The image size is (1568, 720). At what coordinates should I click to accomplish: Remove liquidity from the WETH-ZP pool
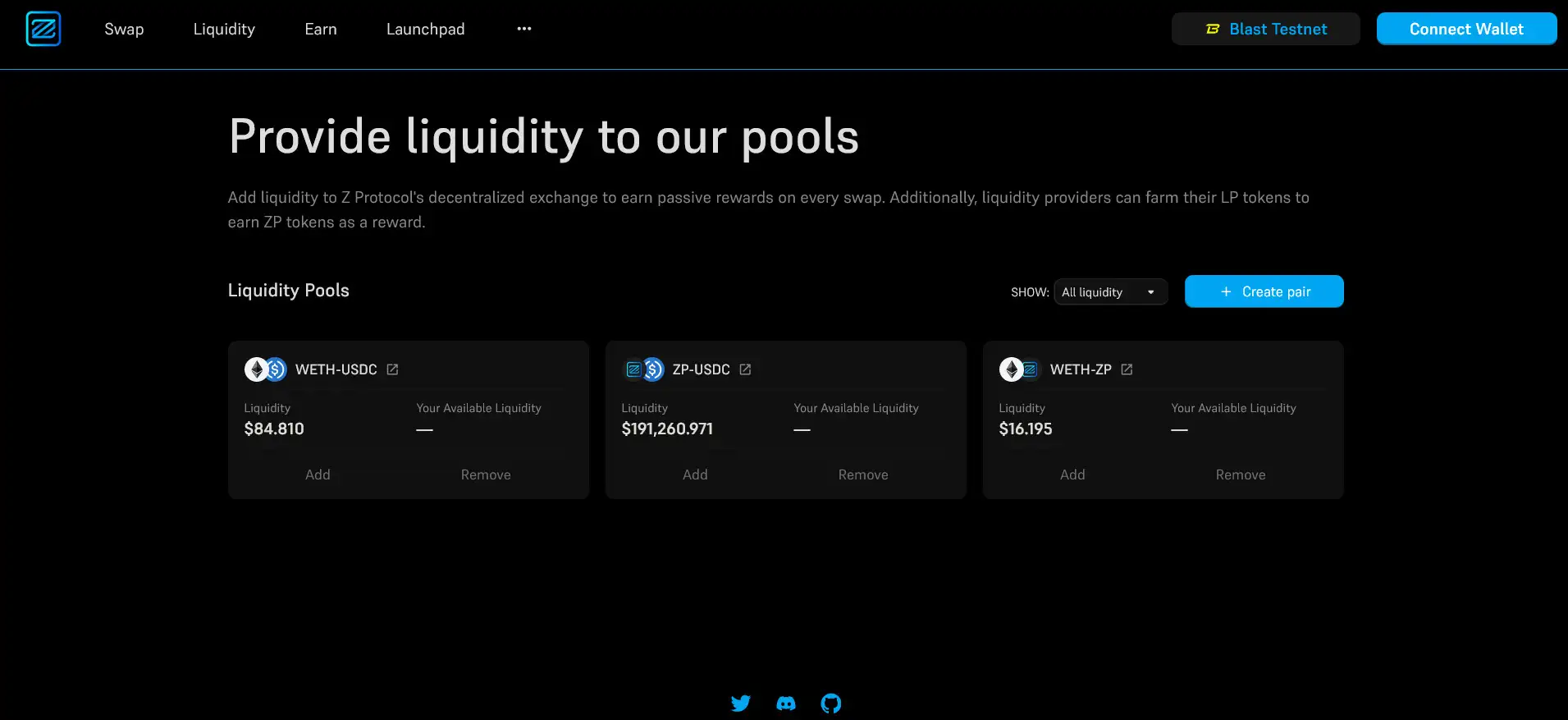[x=1240, y=475]
